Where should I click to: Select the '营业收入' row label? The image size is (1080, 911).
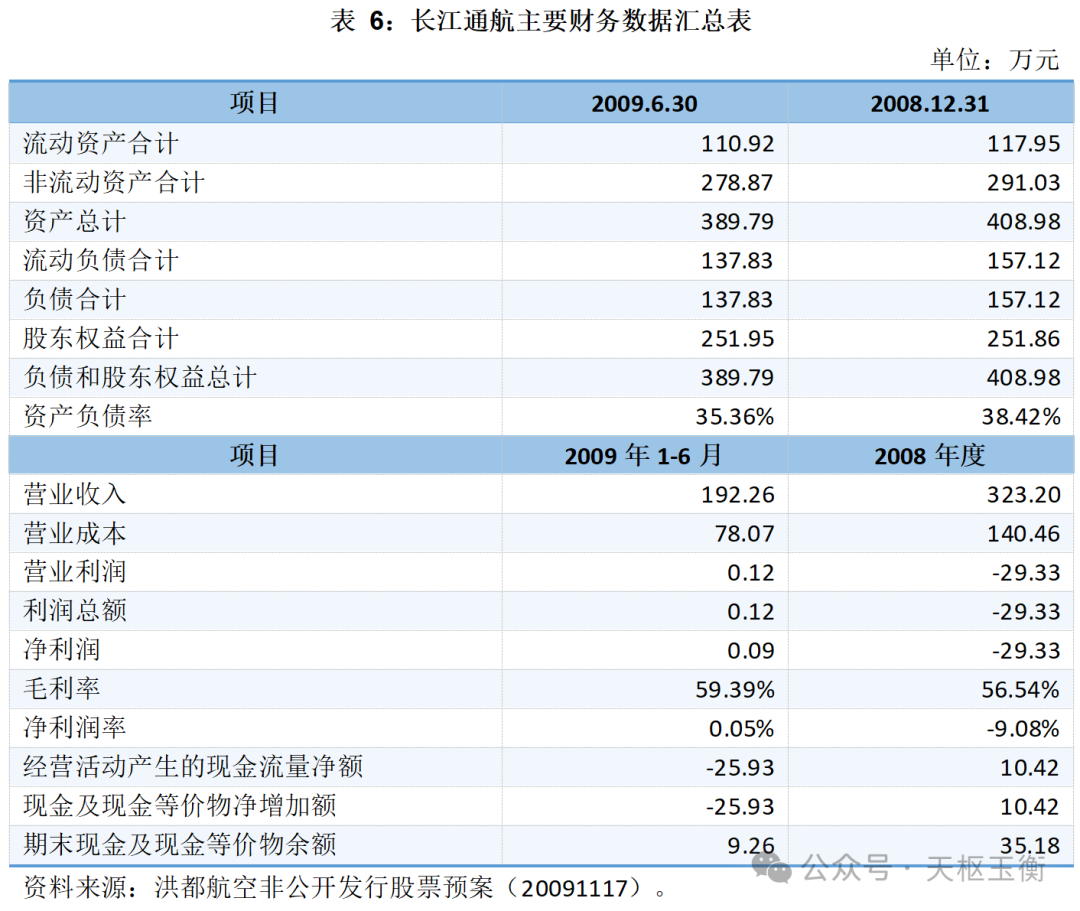point(75,495)
